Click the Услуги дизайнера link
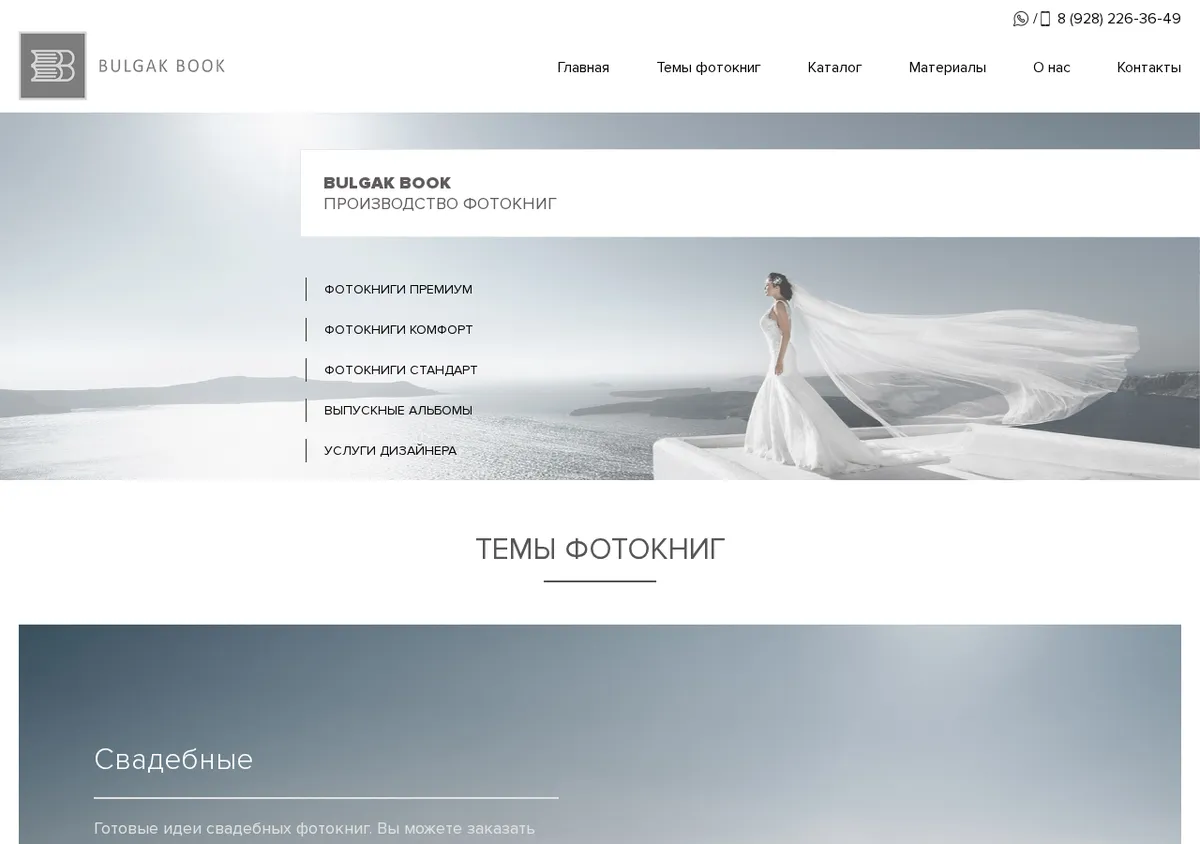 coord(390,450)
